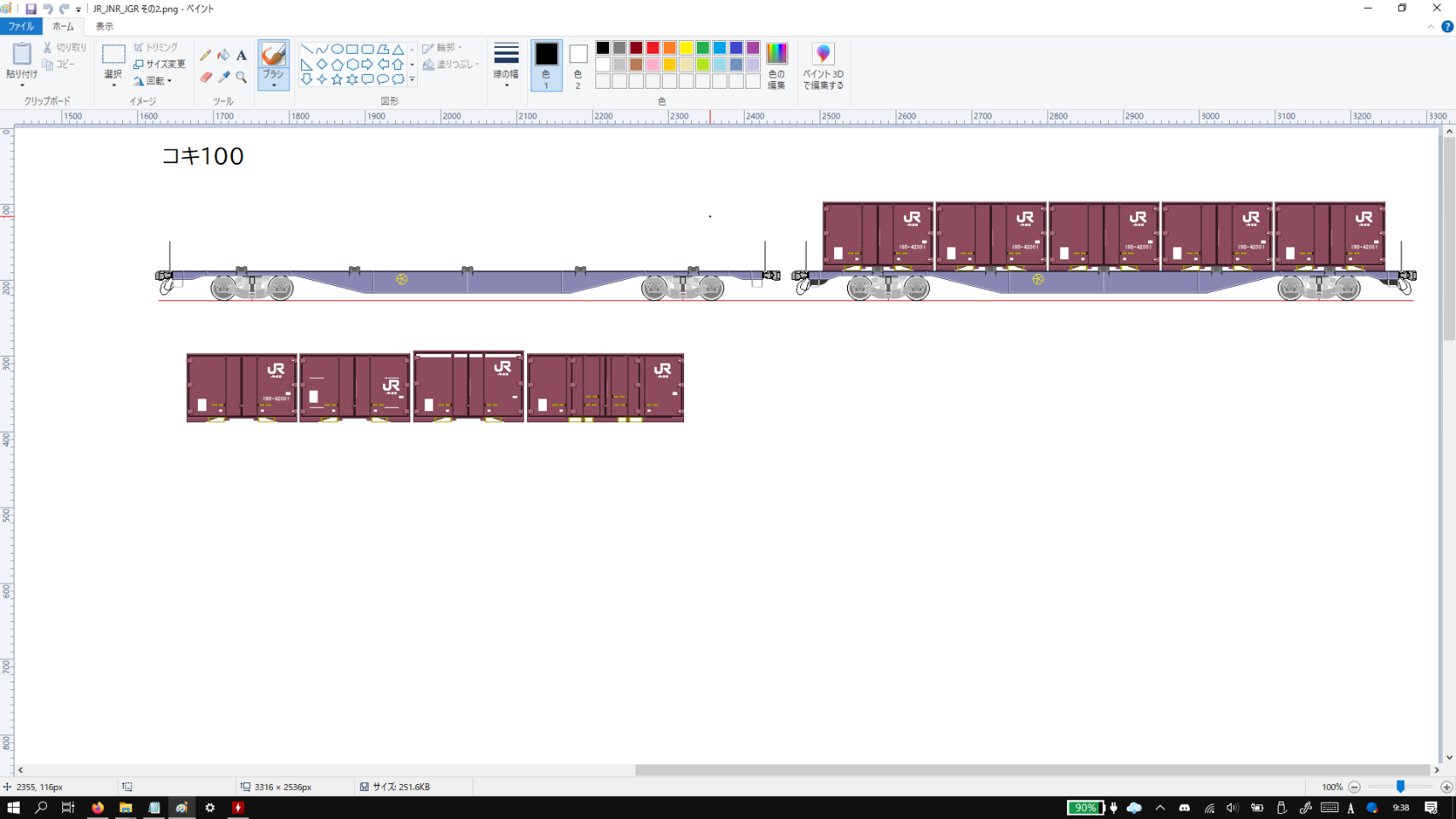Click the サイズ変更 resize button

tap(160, 64)
